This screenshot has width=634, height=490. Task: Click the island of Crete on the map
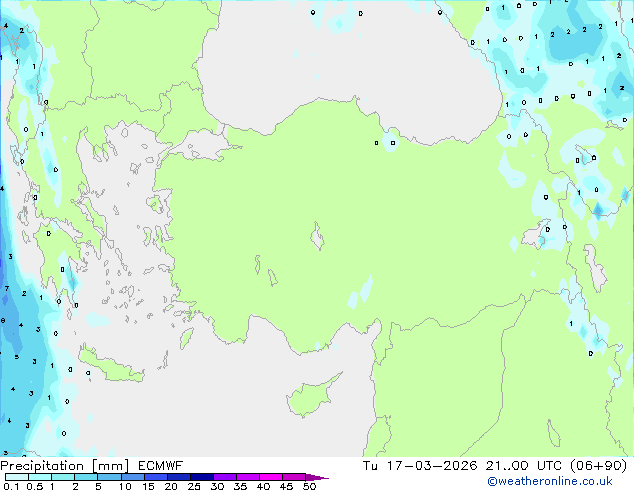pos(109,366)
